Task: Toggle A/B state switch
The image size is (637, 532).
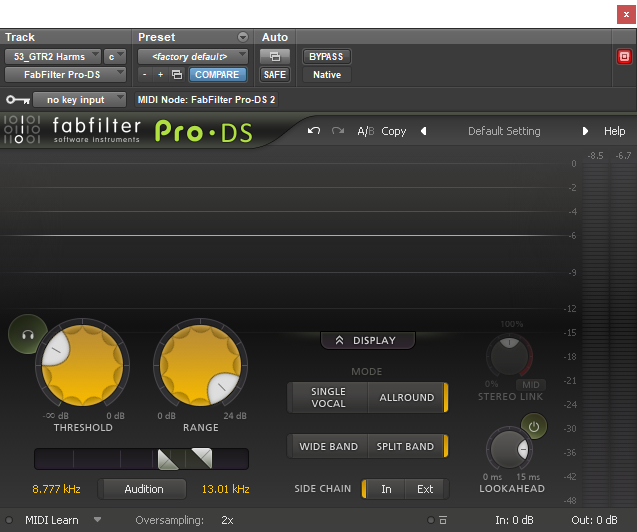Action: (366, 131)
